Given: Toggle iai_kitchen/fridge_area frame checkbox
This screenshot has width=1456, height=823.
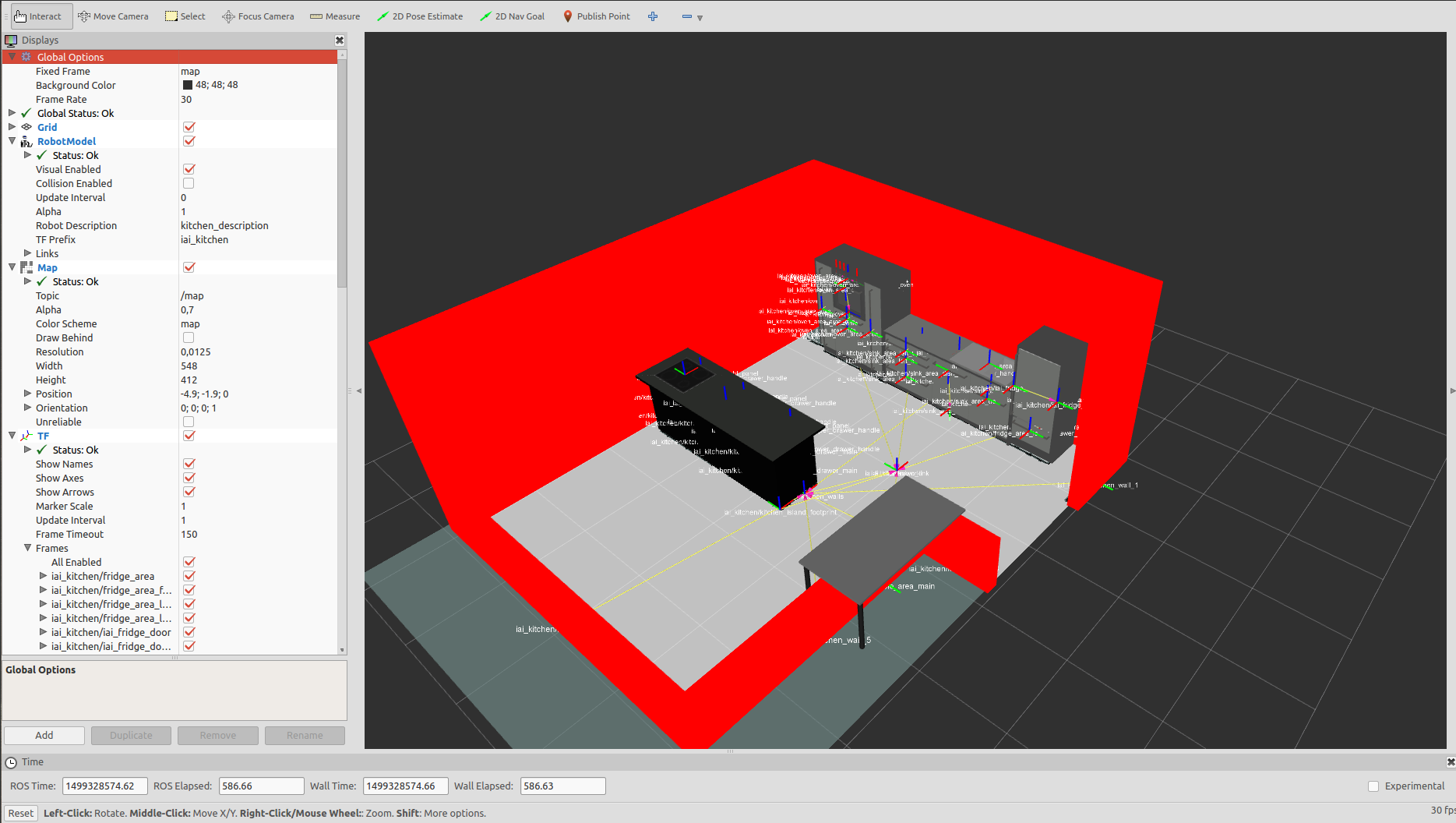Looking at the screenshot, I should [189, 576].
